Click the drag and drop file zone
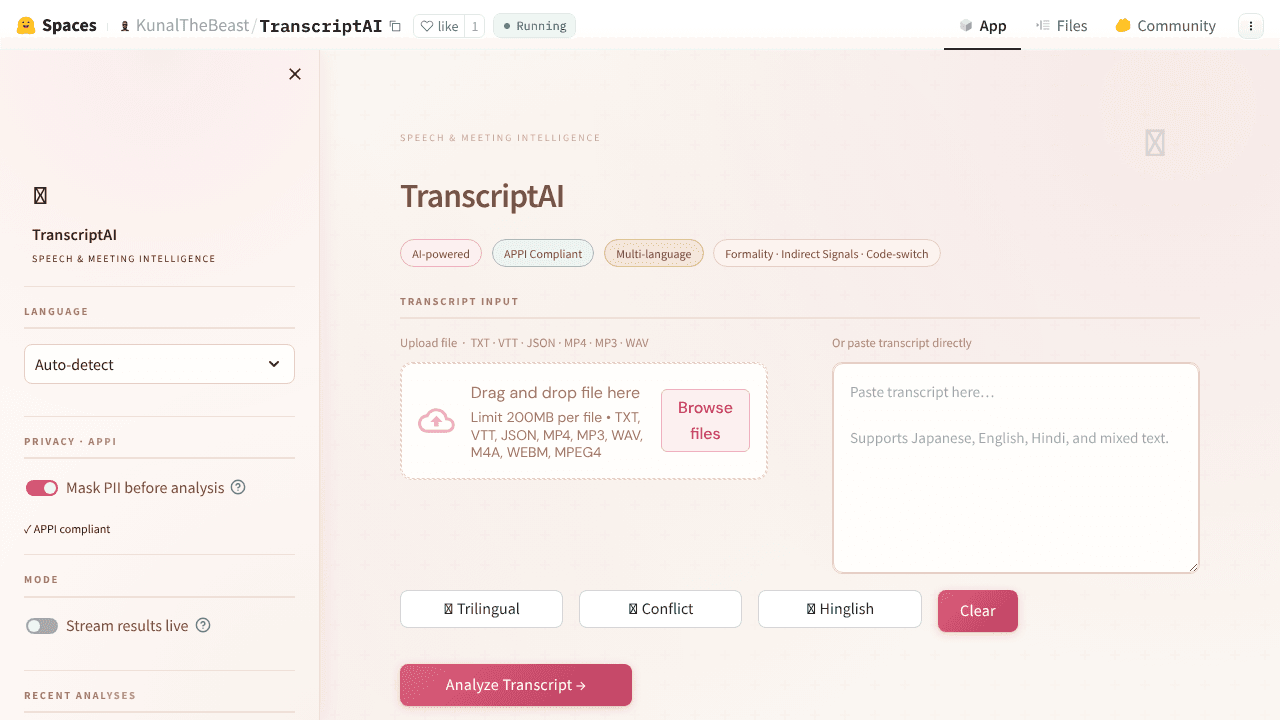This screenshot has height=720, width=1280. (x=584, y=421)
